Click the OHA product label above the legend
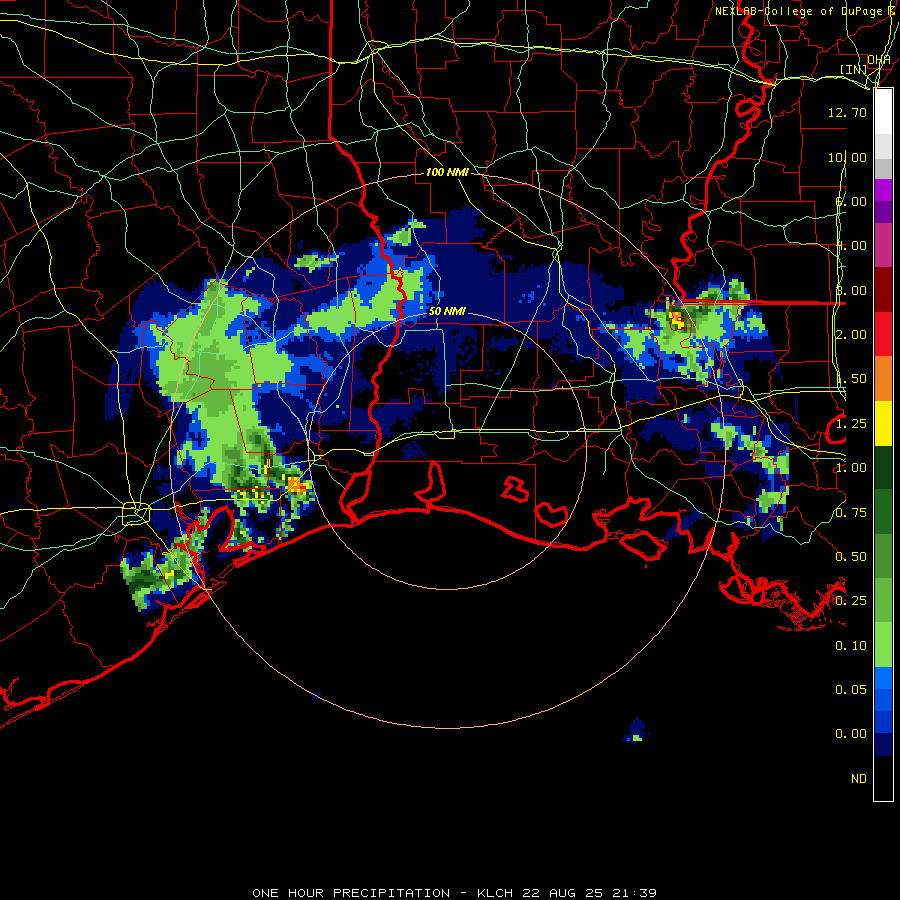Image resolution: width=900 pixels, height=900 pixels. [879, 60]
